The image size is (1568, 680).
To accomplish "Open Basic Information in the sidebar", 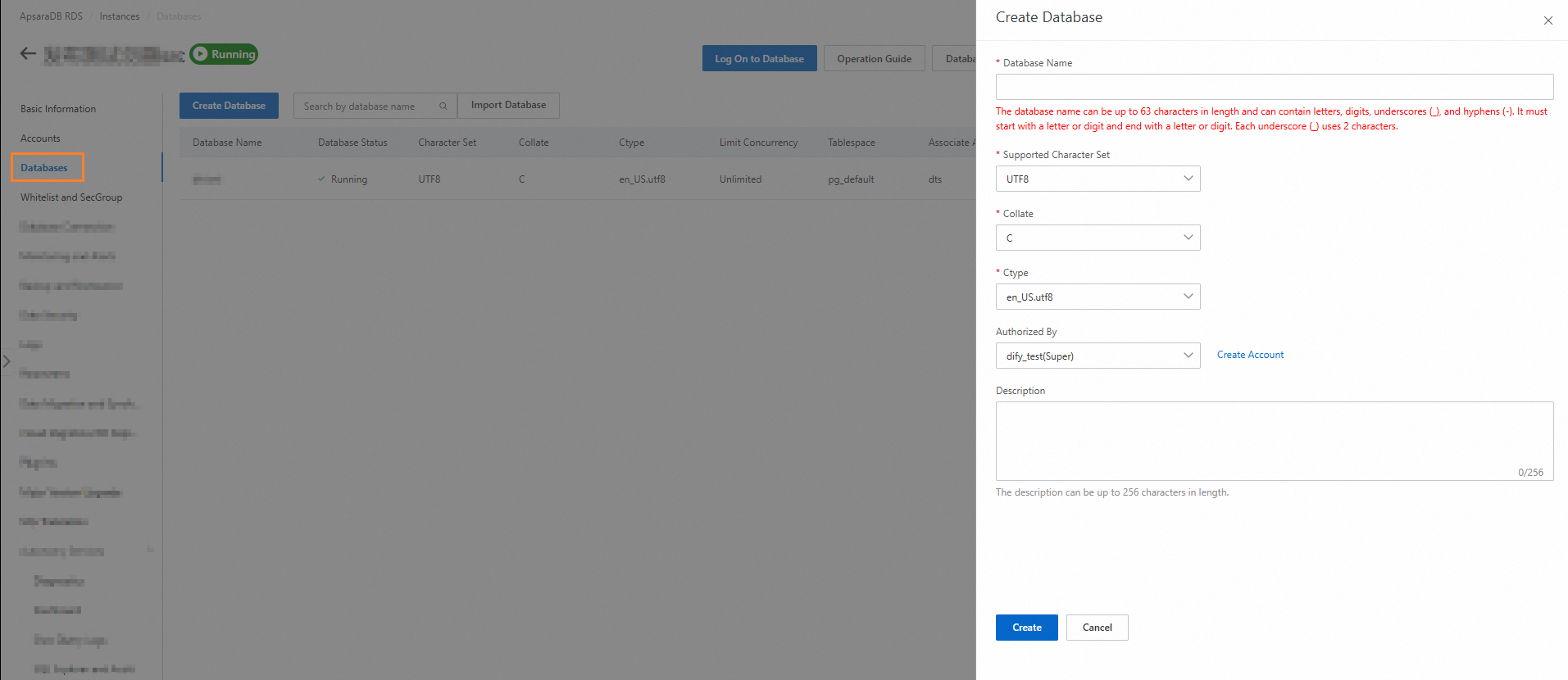I will click(x=58, y=109).
